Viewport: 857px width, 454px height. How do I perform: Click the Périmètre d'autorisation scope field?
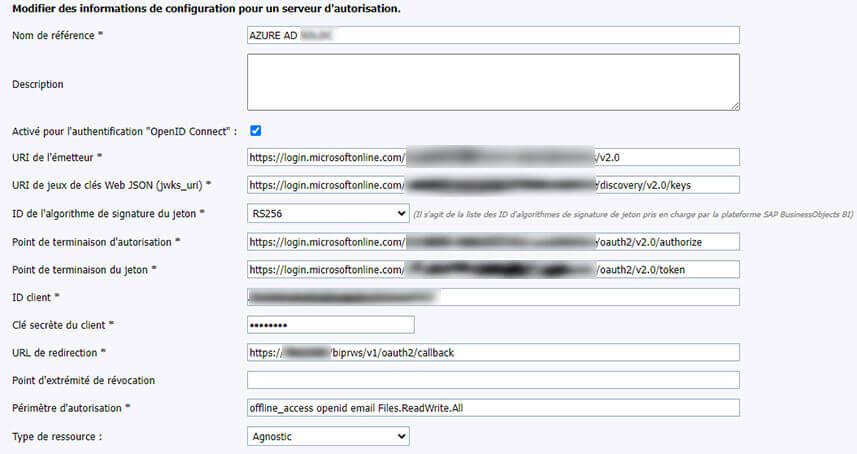pos(493,408)
